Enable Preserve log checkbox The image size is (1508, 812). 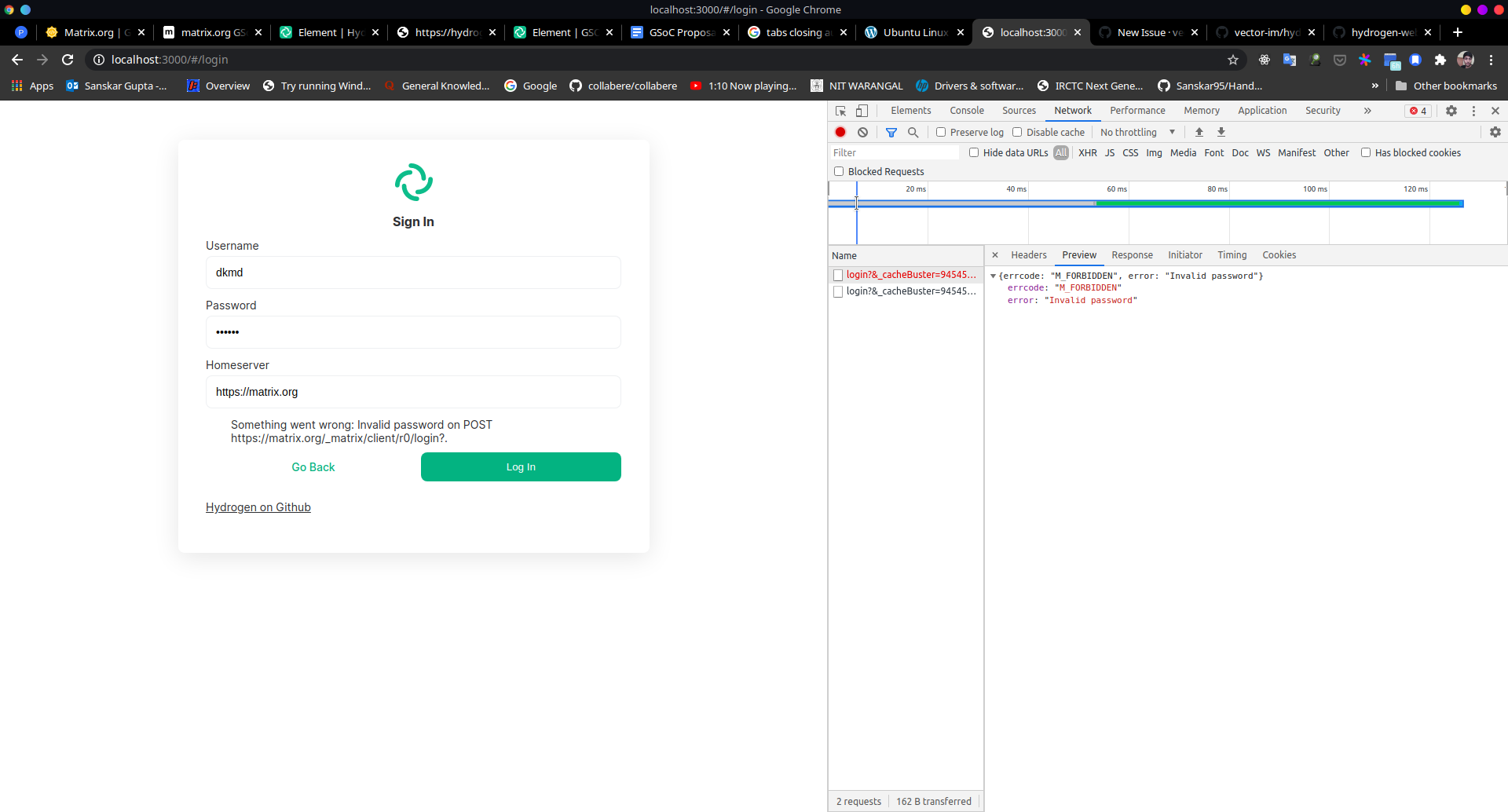coord(941,132)
